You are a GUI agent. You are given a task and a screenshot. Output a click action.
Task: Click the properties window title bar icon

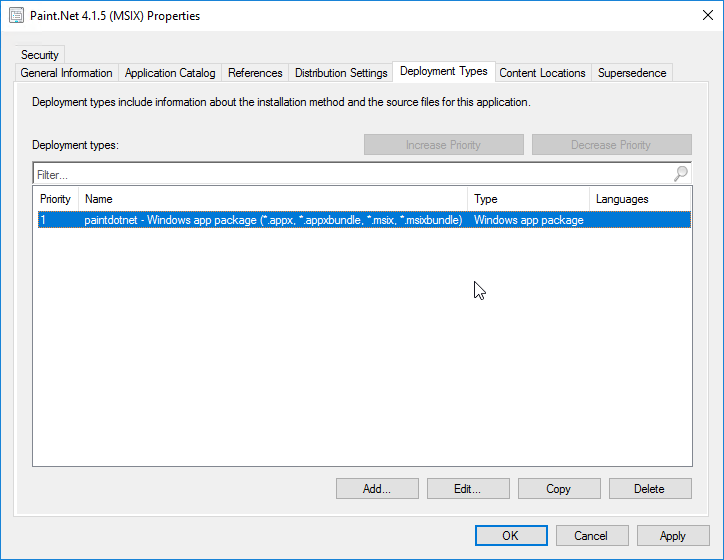pos(16,16)
